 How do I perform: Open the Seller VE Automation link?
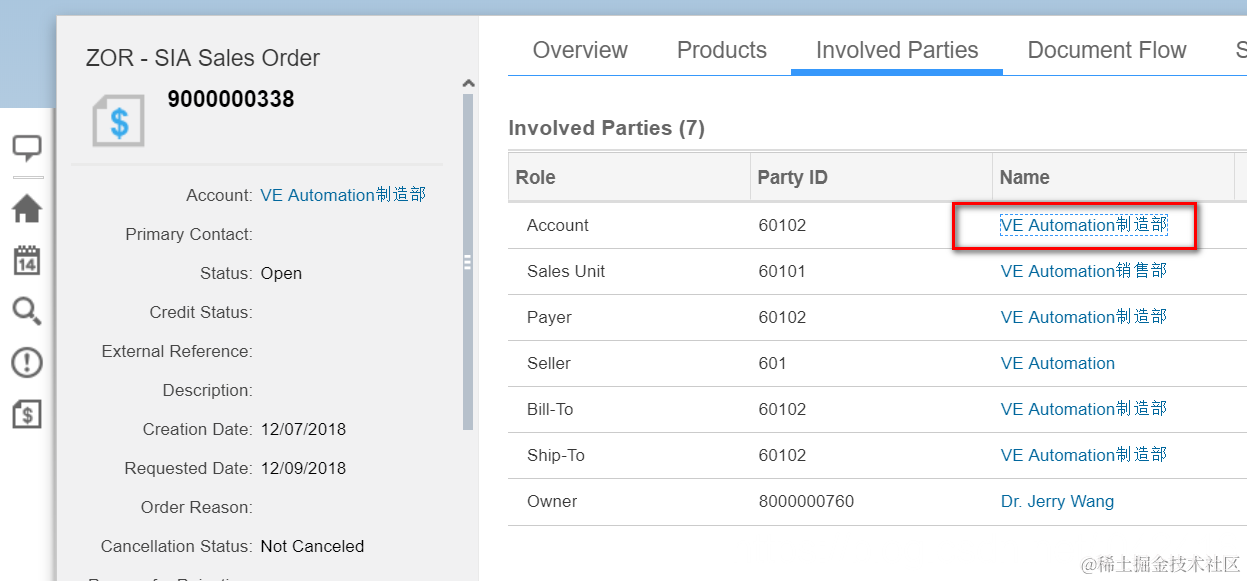pos(1057,363)
